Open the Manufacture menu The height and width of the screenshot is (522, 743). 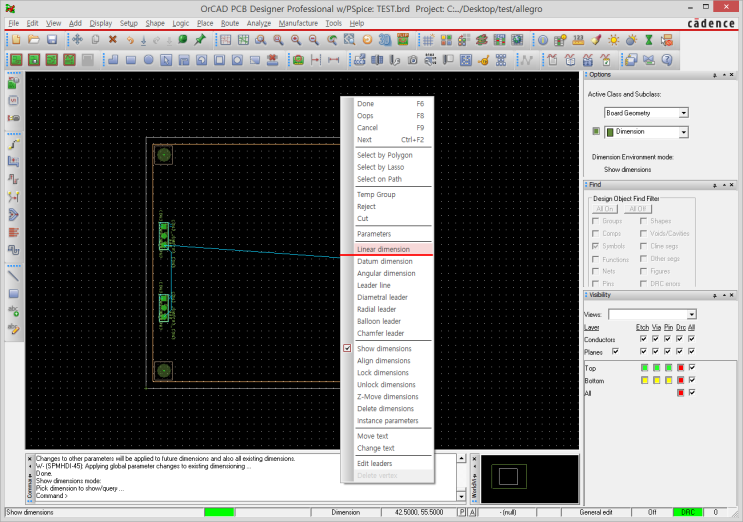pos(298,22)
